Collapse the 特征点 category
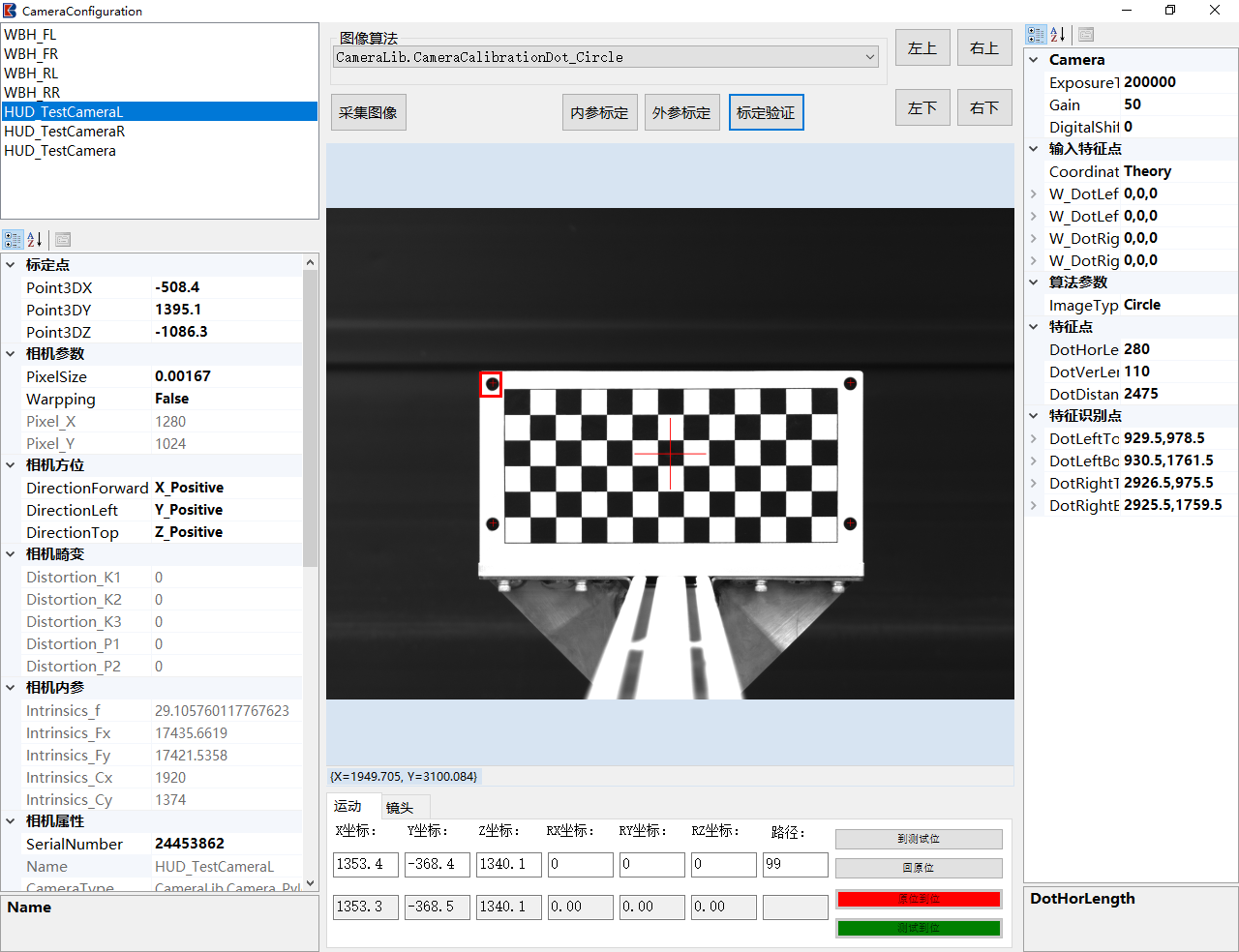 1034,327
